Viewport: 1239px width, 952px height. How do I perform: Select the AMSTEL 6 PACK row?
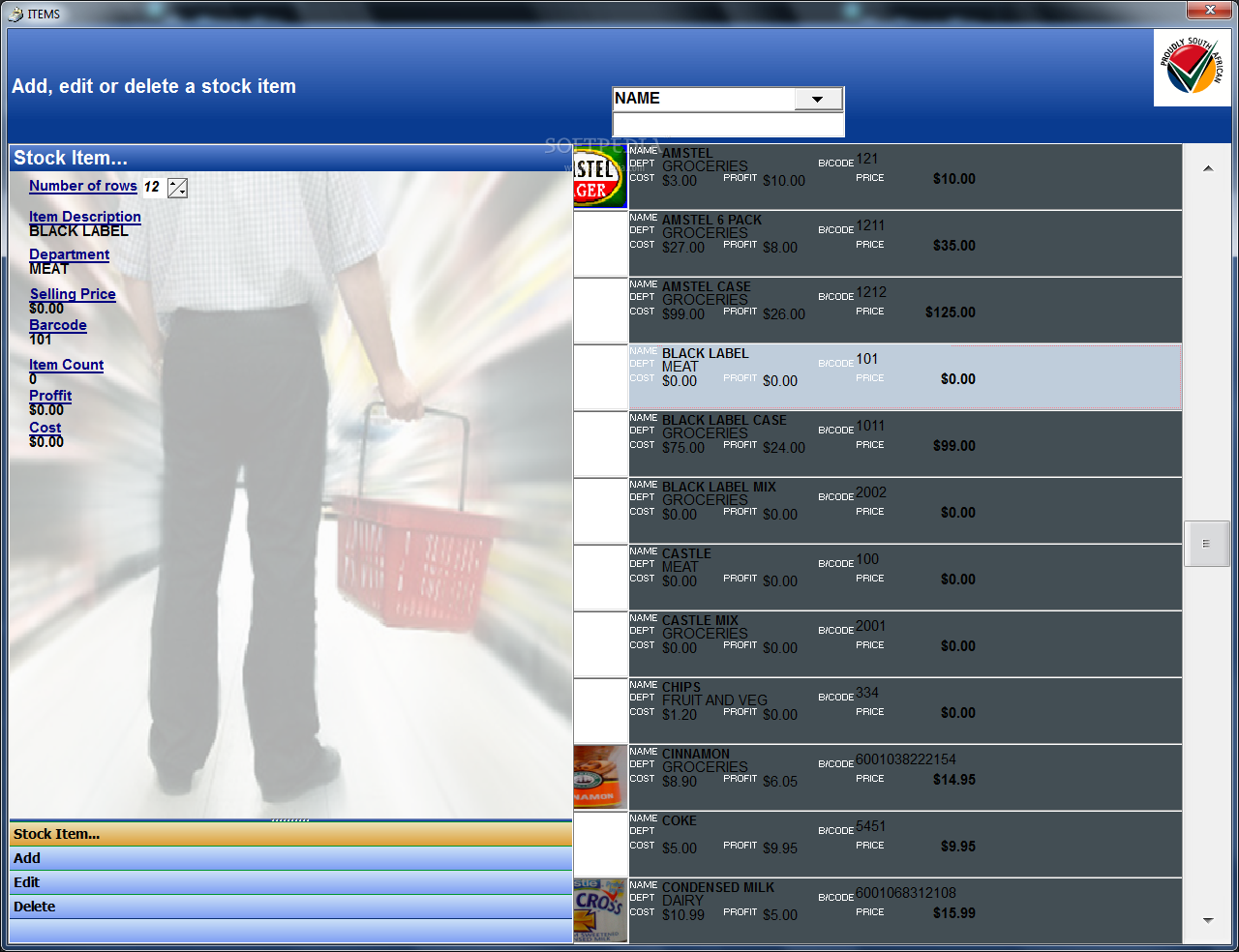pyautogui.click(x=905, y=244)
